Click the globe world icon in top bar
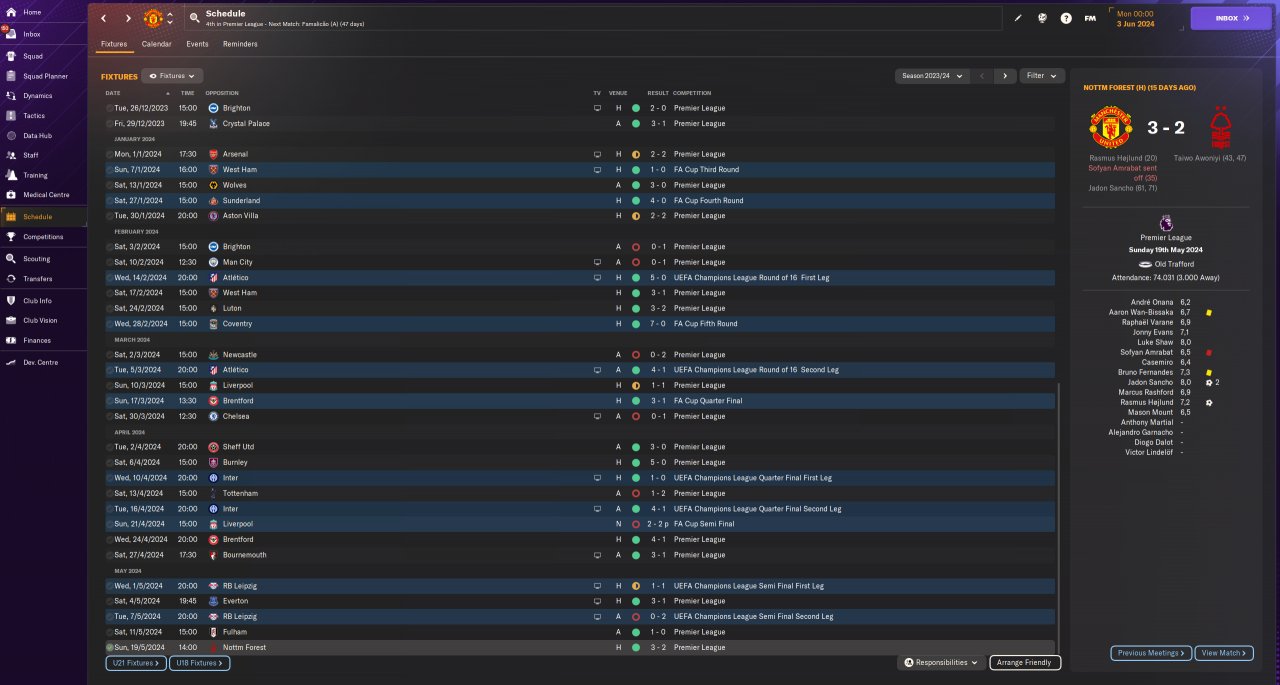 [1042, 18]
